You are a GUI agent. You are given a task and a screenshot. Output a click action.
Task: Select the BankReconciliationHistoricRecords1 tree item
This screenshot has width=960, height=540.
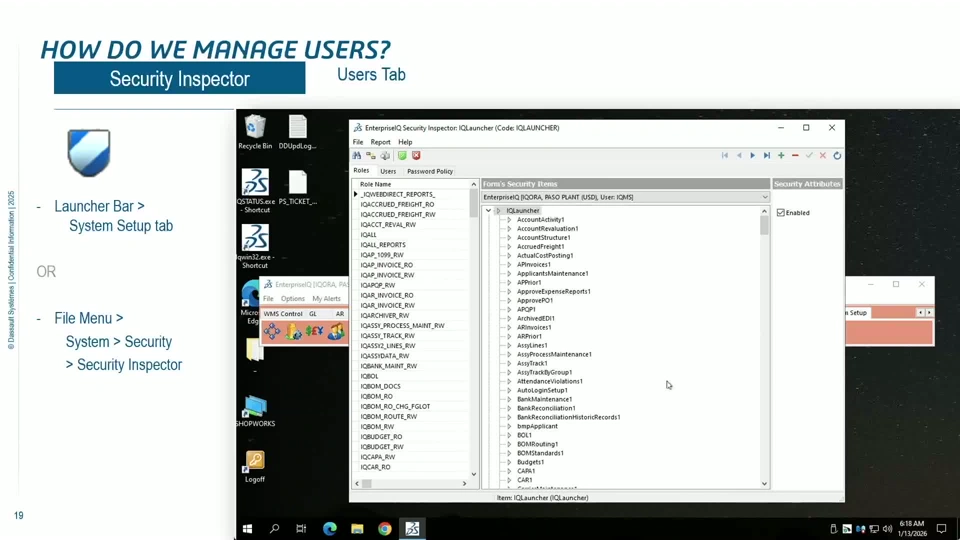(568, 417)
